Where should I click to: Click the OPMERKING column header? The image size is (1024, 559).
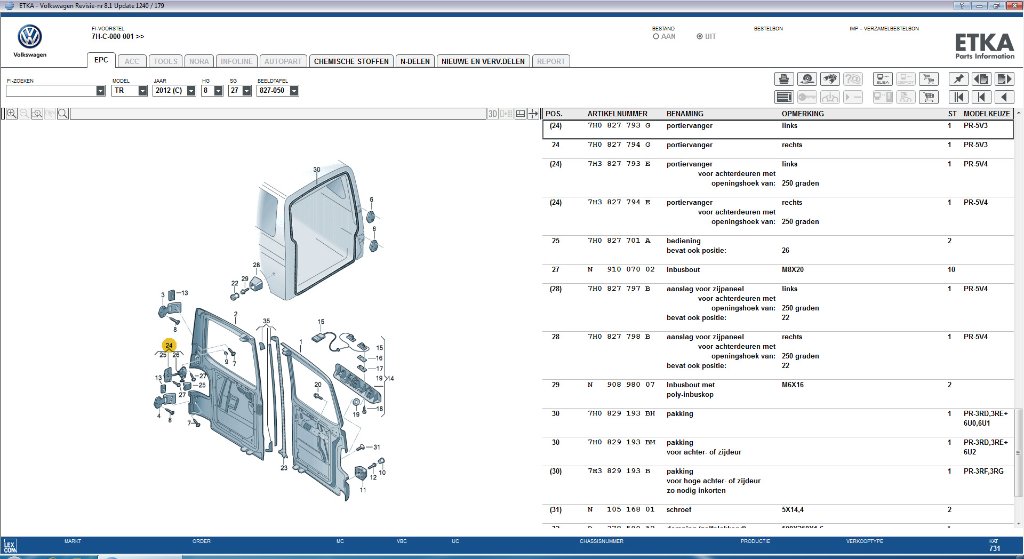pos(803,114)
